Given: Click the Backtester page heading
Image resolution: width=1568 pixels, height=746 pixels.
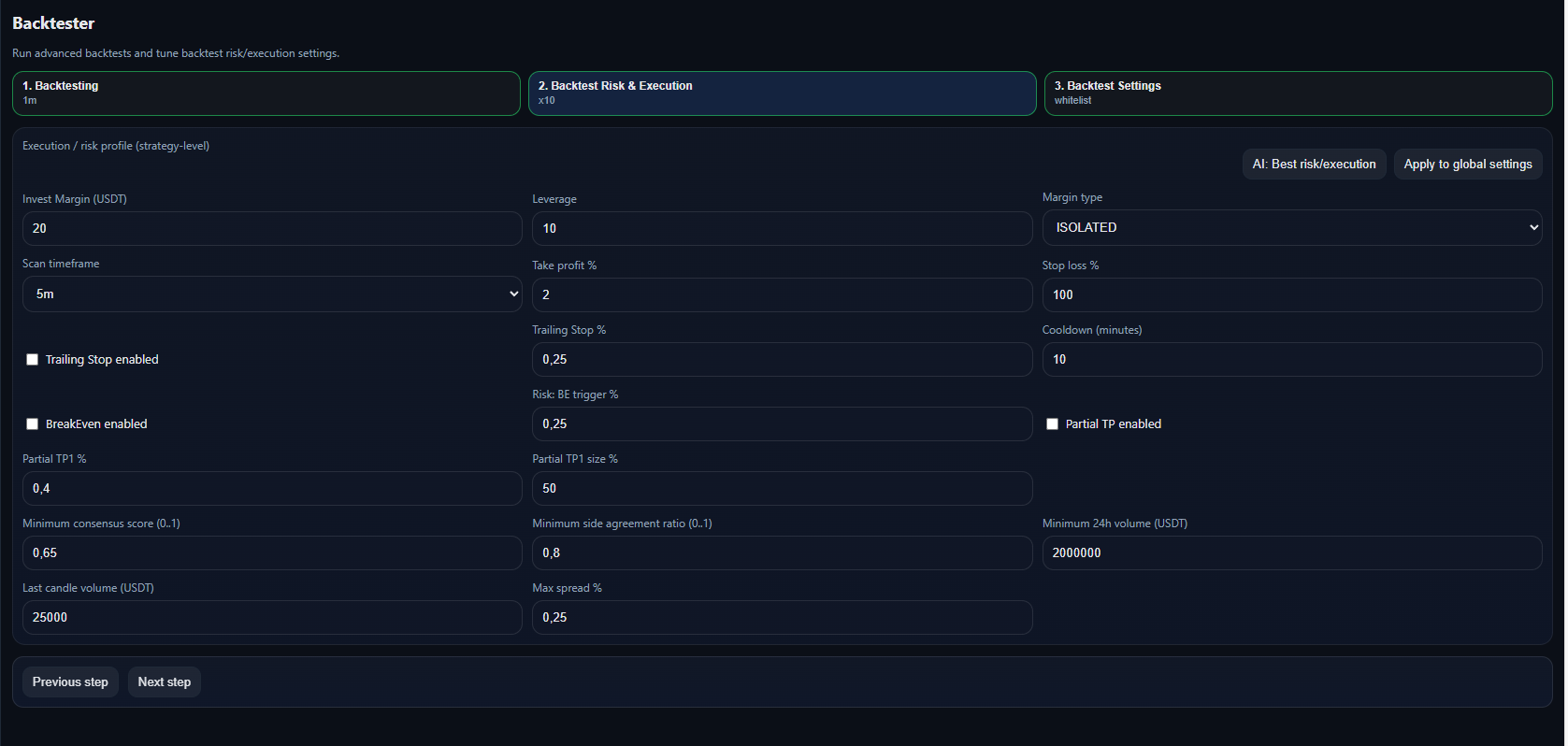Looking at the screenshot, I should 53,23.
